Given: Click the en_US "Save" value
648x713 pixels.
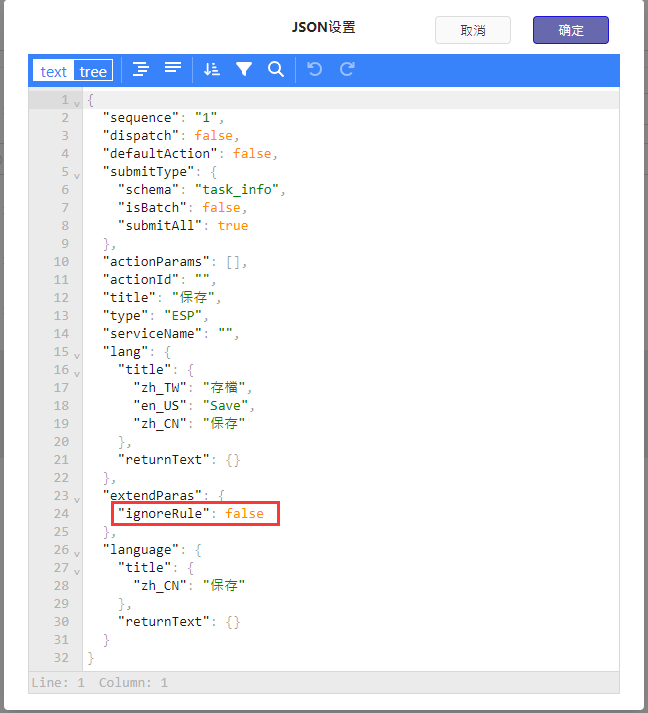Looking at the screenshot, I should pyautogui.click(x=225, y=406).
